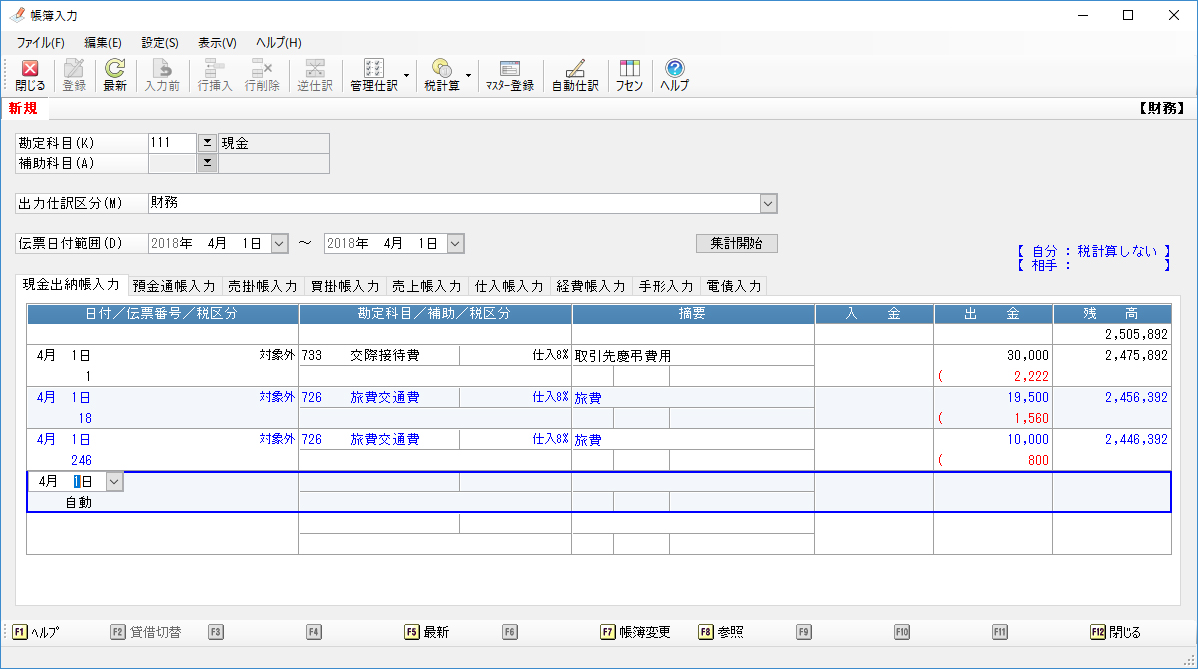Select the 現金出納帳入力 tab

[71, 285]
